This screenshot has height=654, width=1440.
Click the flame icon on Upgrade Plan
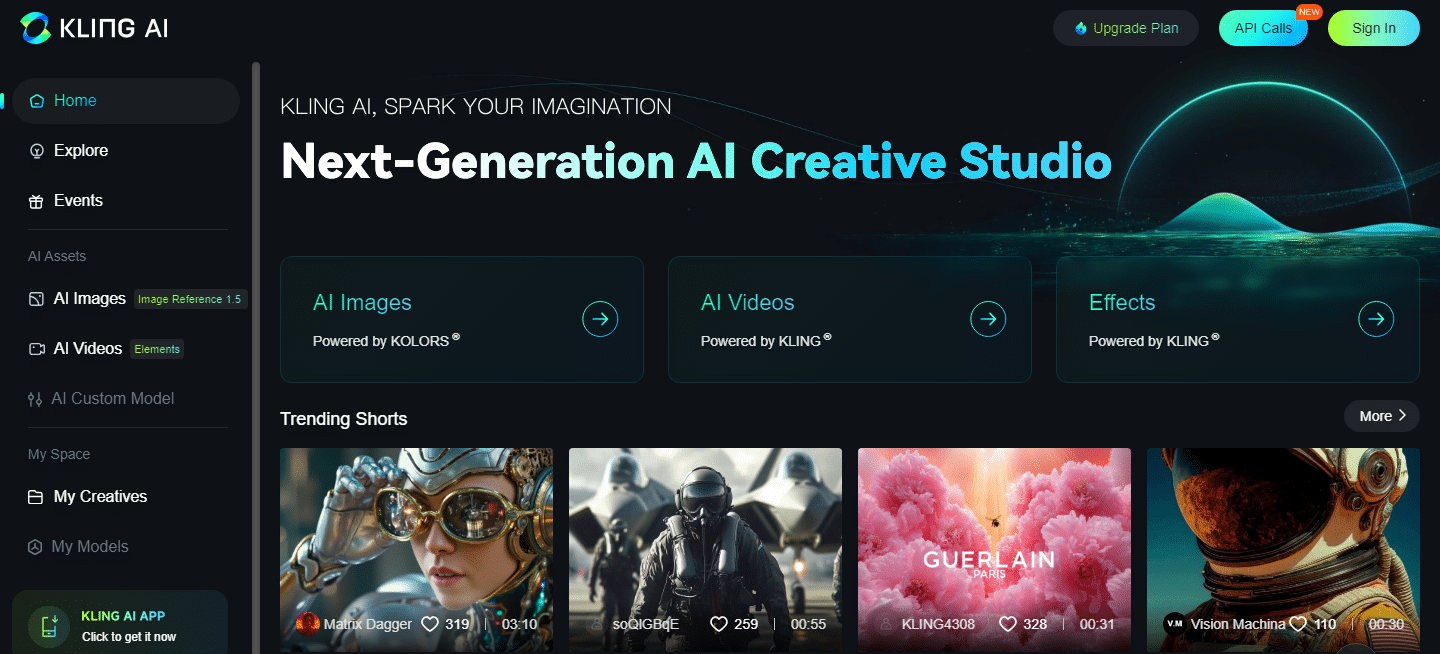[x=1081, y=28]
